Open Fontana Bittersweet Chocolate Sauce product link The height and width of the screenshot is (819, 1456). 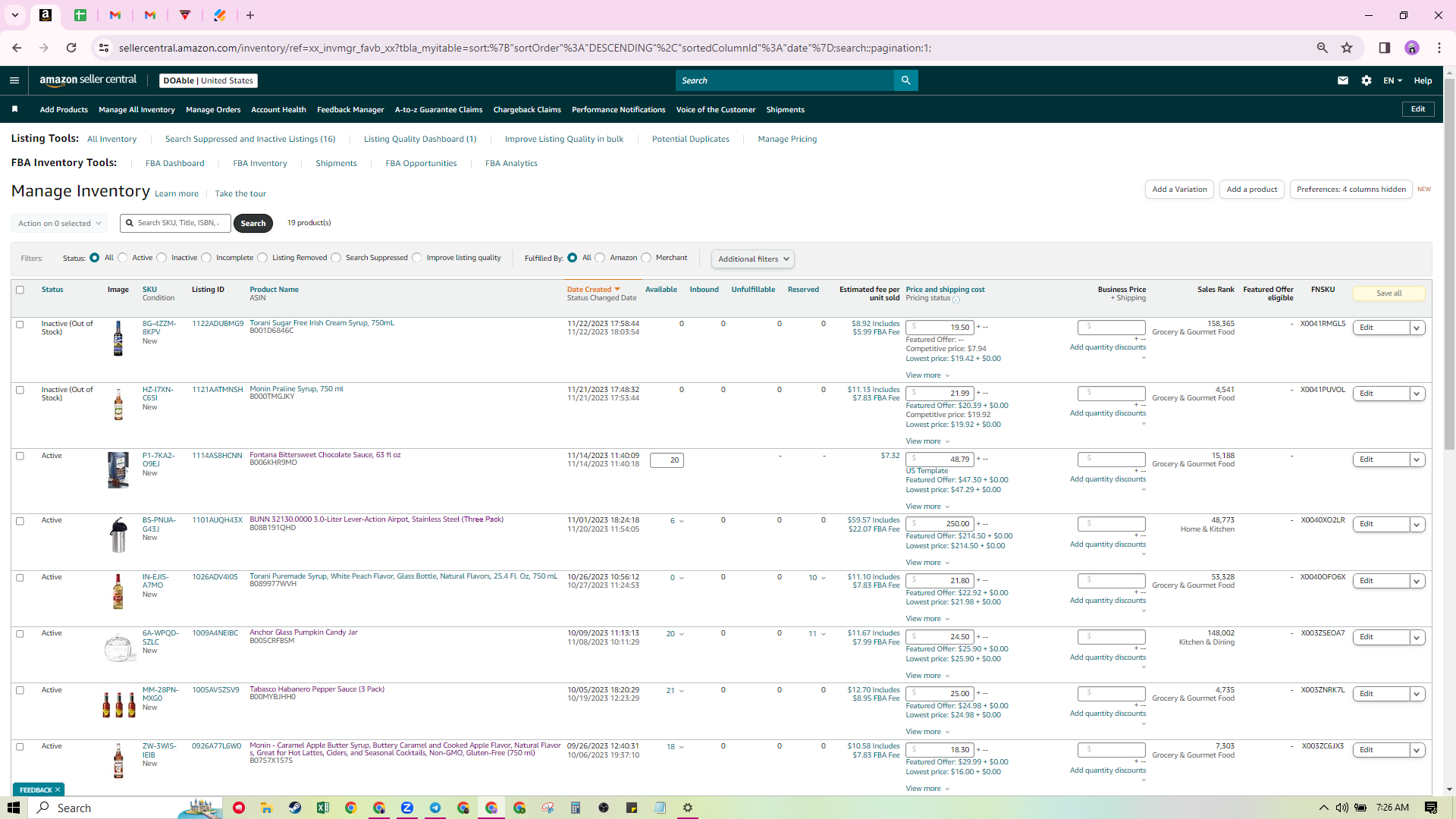(x=325, y=455)
